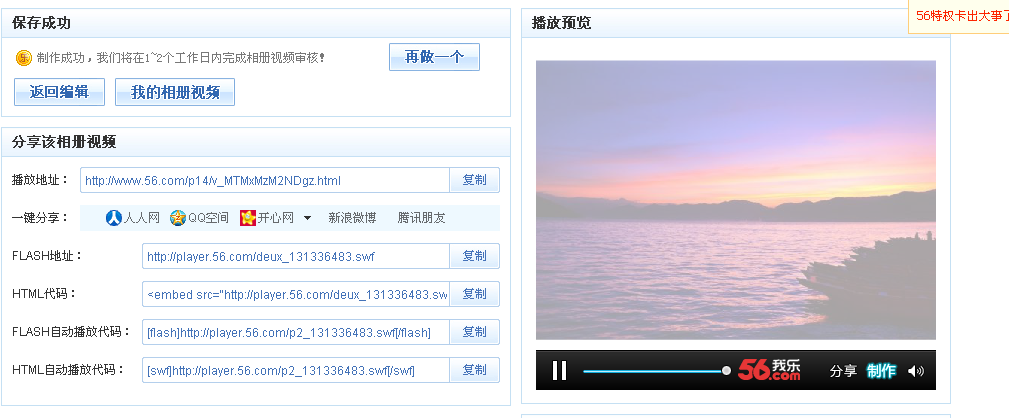Click 制作 in the player bar
The width and height of the screenshot is (1009, 418).
[881, 371]
